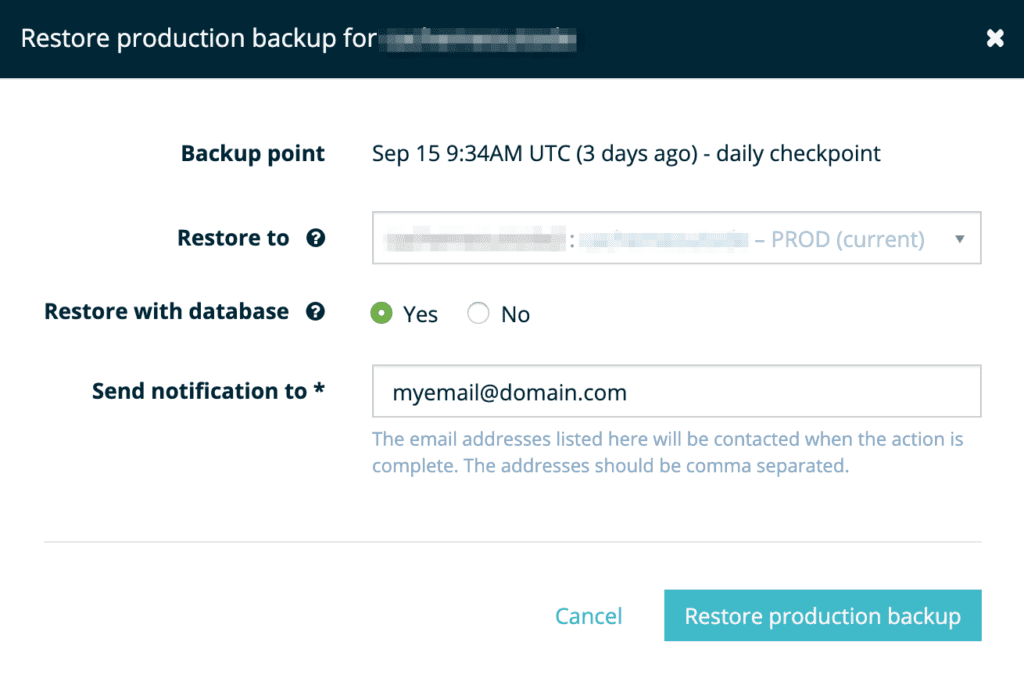This screenshot has width=1024, height=685.
Task: Click the Restore to dropdown arrow
Action: point(960,239)
